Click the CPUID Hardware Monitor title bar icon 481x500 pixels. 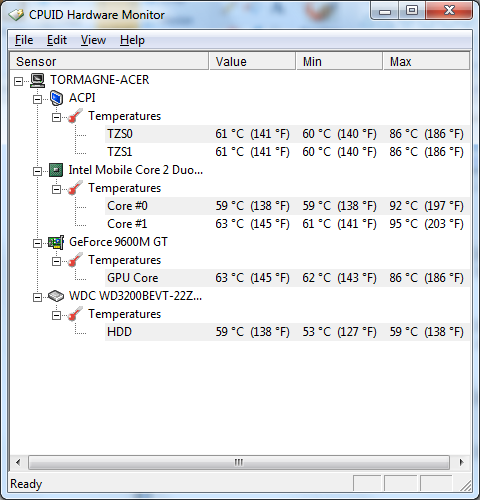click(16, 15)
